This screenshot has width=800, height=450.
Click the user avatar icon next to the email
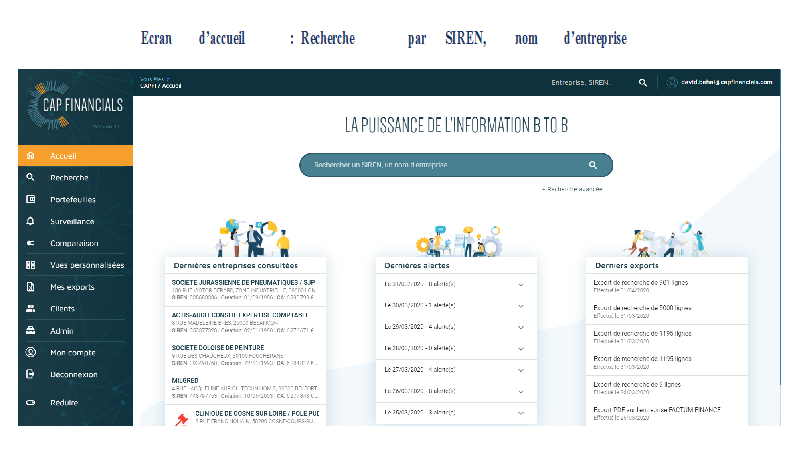673,82
